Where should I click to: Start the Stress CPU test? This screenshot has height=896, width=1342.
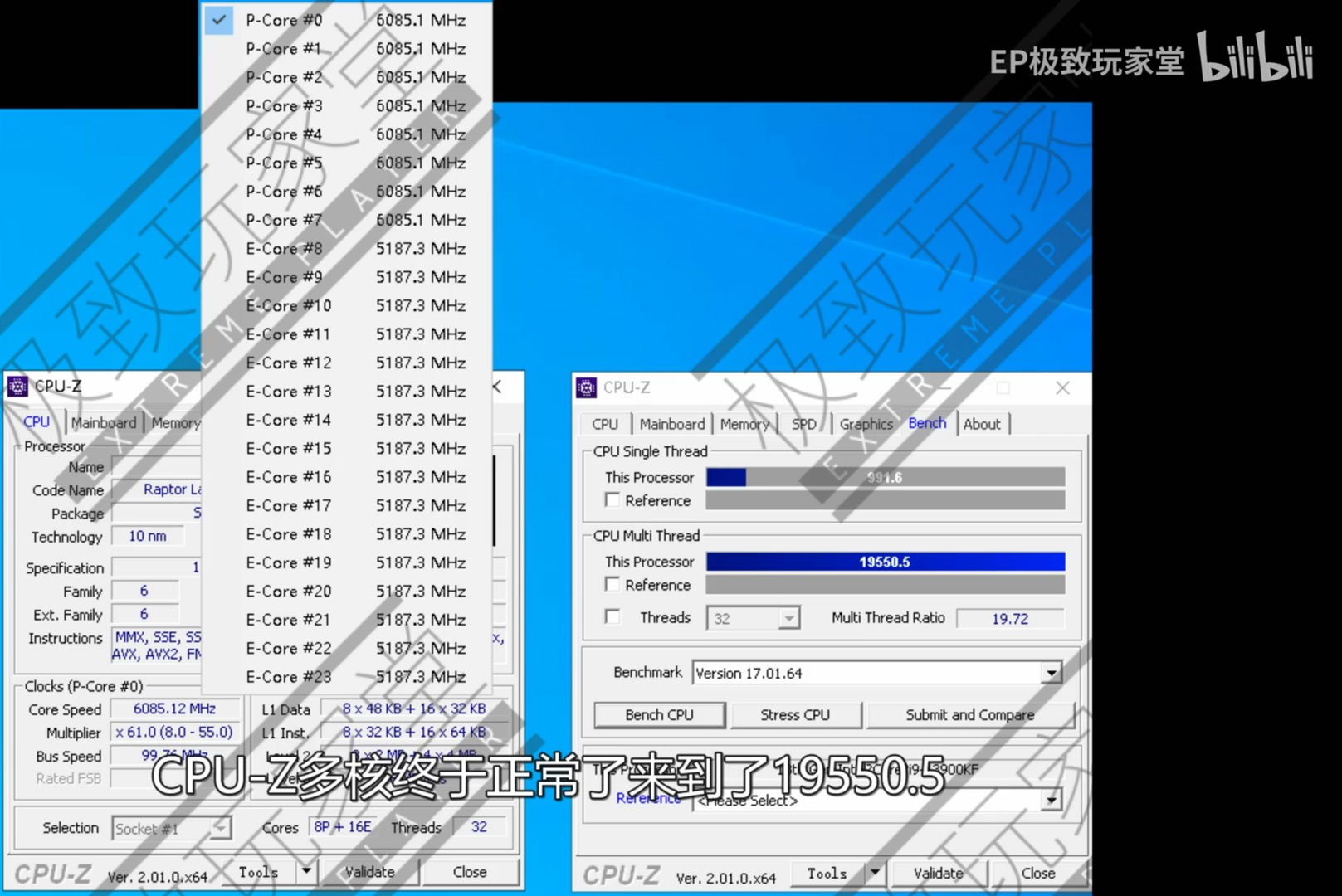(x=795, y=715)
